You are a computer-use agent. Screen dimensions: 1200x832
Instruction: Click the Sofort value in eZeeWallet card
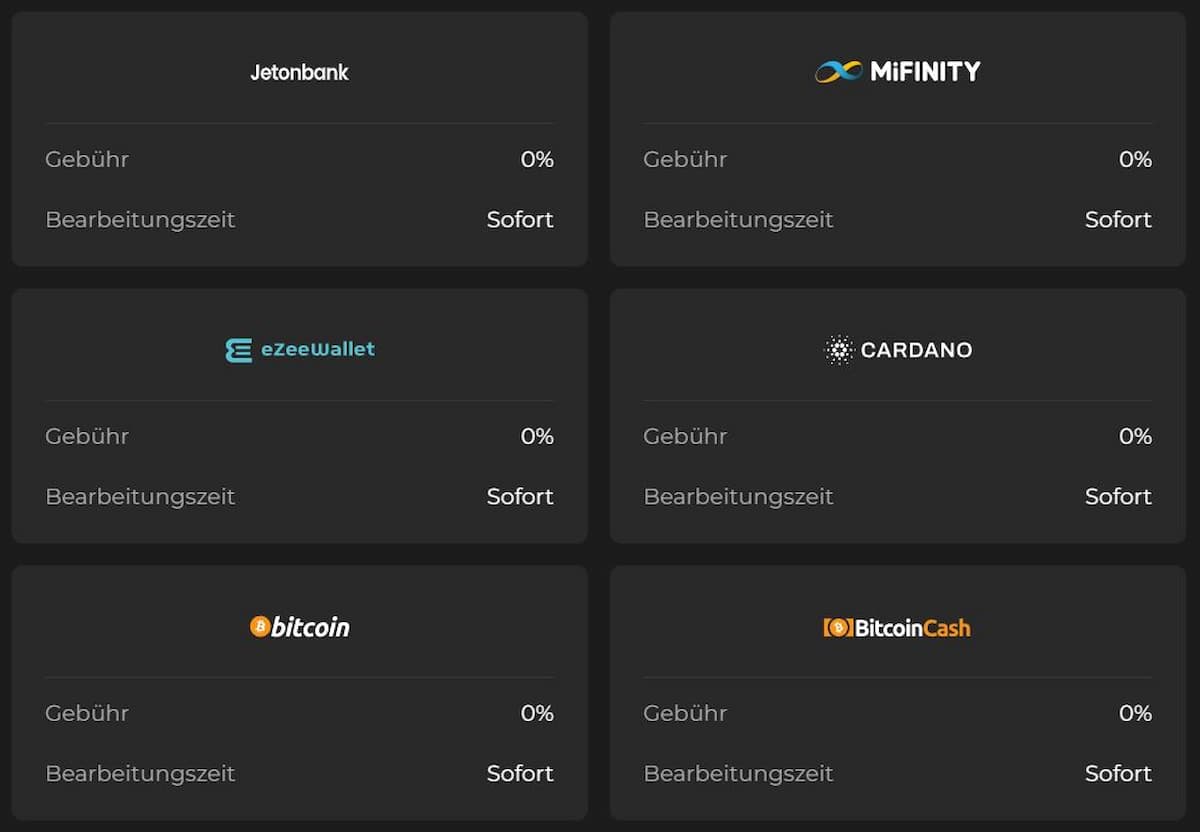[x=520, y=496]
